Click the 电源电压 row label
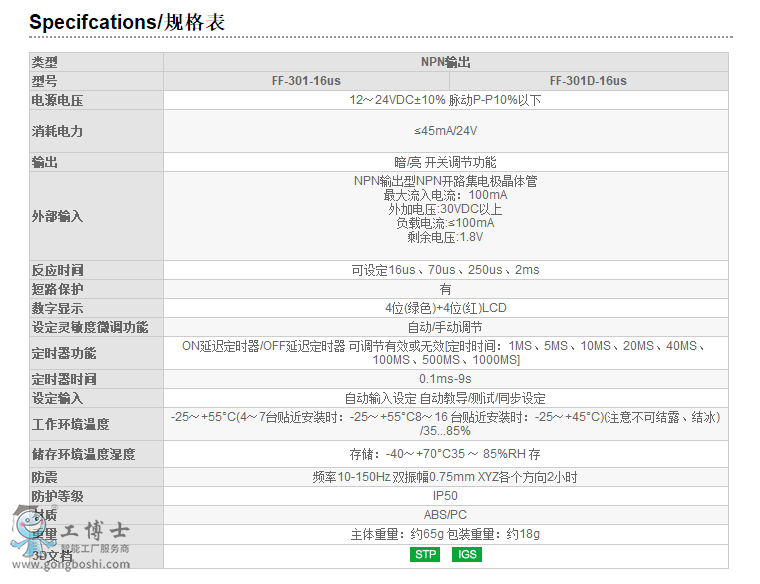The height and width of the screenshot is (584, 760). 58,101
